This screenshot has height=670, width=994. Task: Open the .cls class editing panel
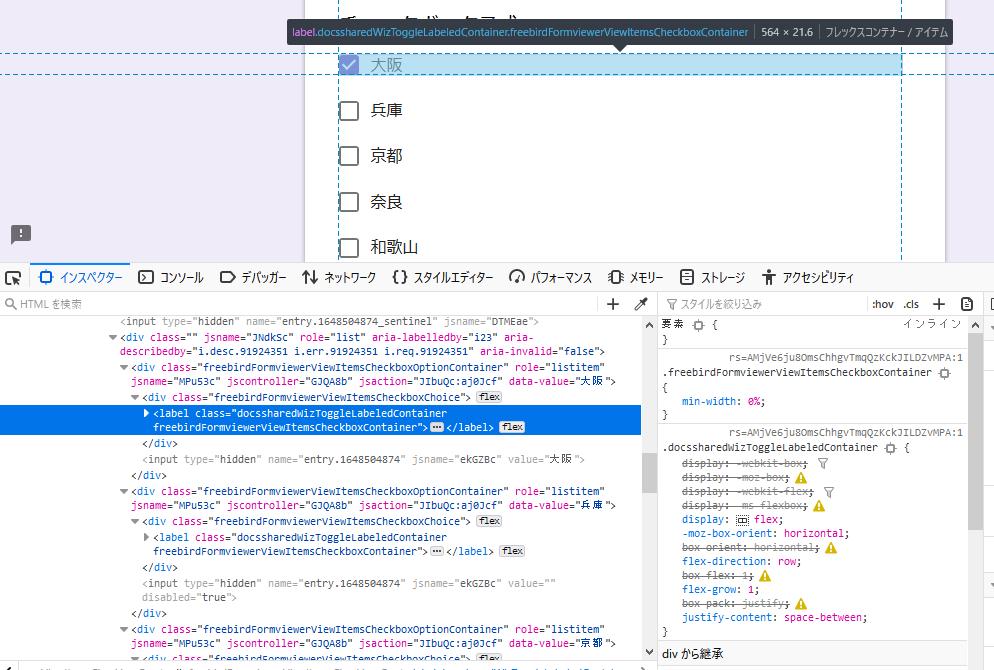911,303
